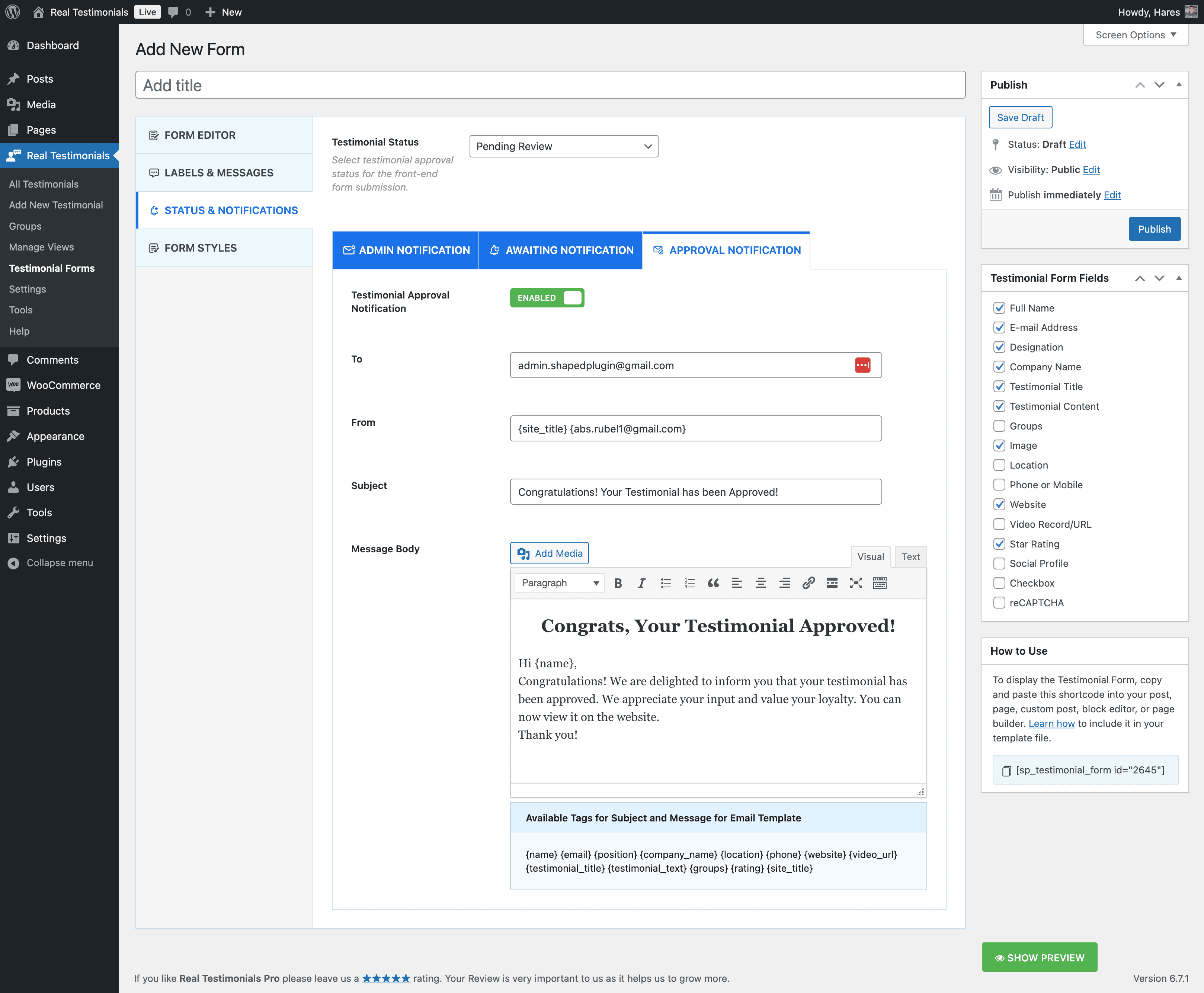Open the comments bubble in admin bar

click(179, 12)
